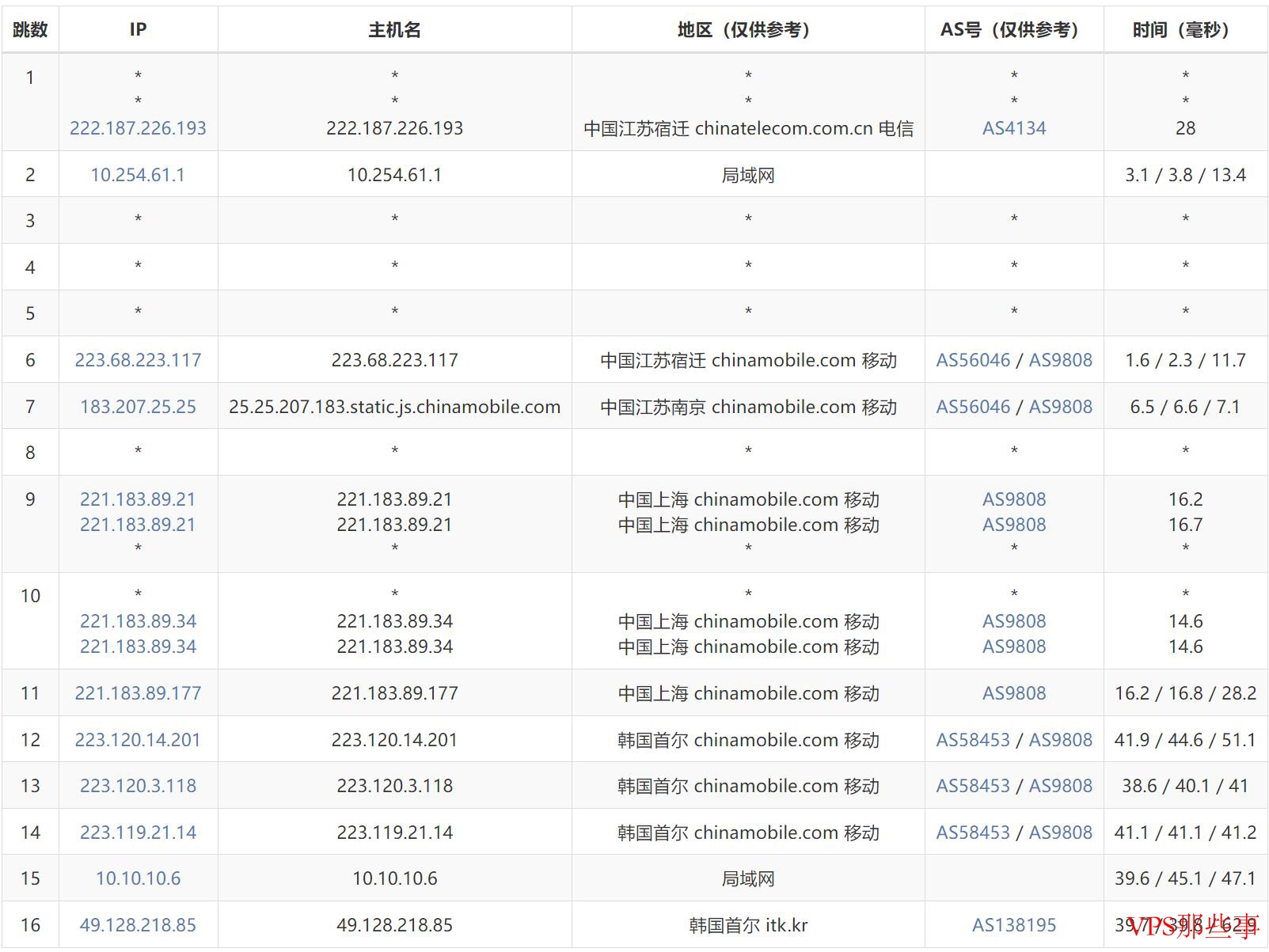Open the blue 49.128.218.85 IP link
The height and width of the screenshot is (952, 1269).
(x=138, y=925)
